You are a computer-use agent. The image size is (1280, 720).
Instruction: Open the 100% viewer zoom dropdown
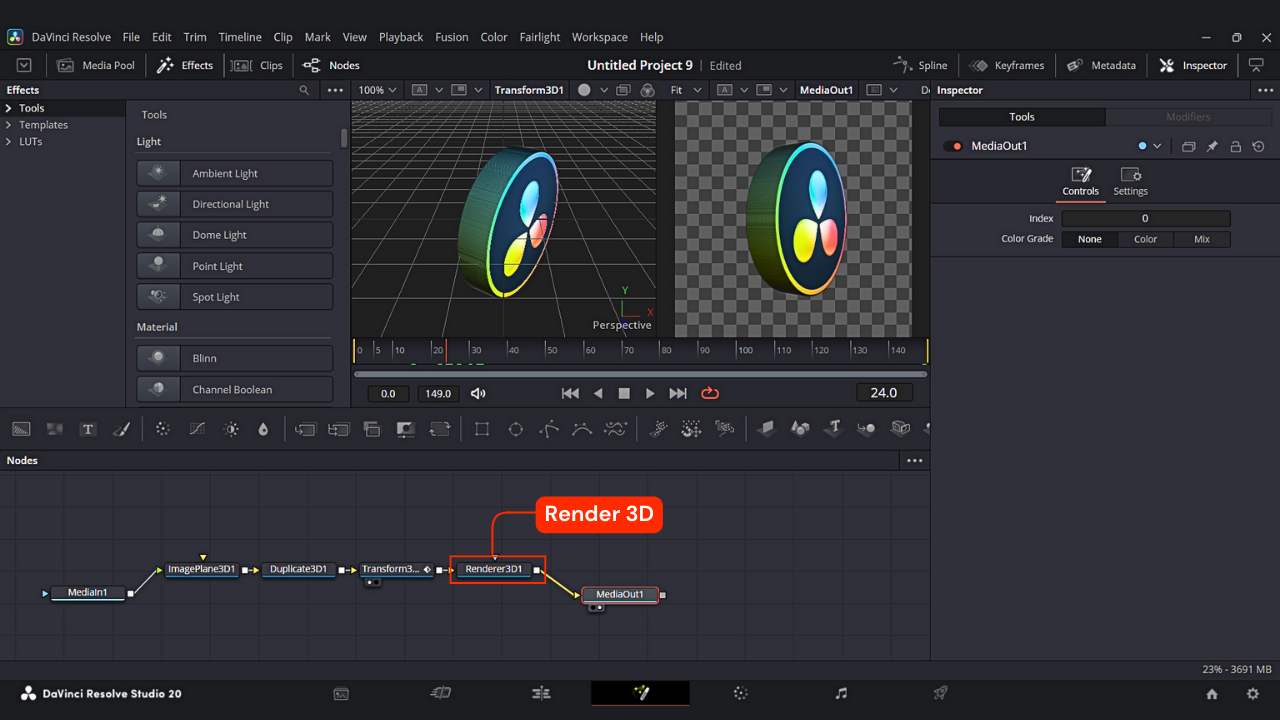click(x=378, y=90)
